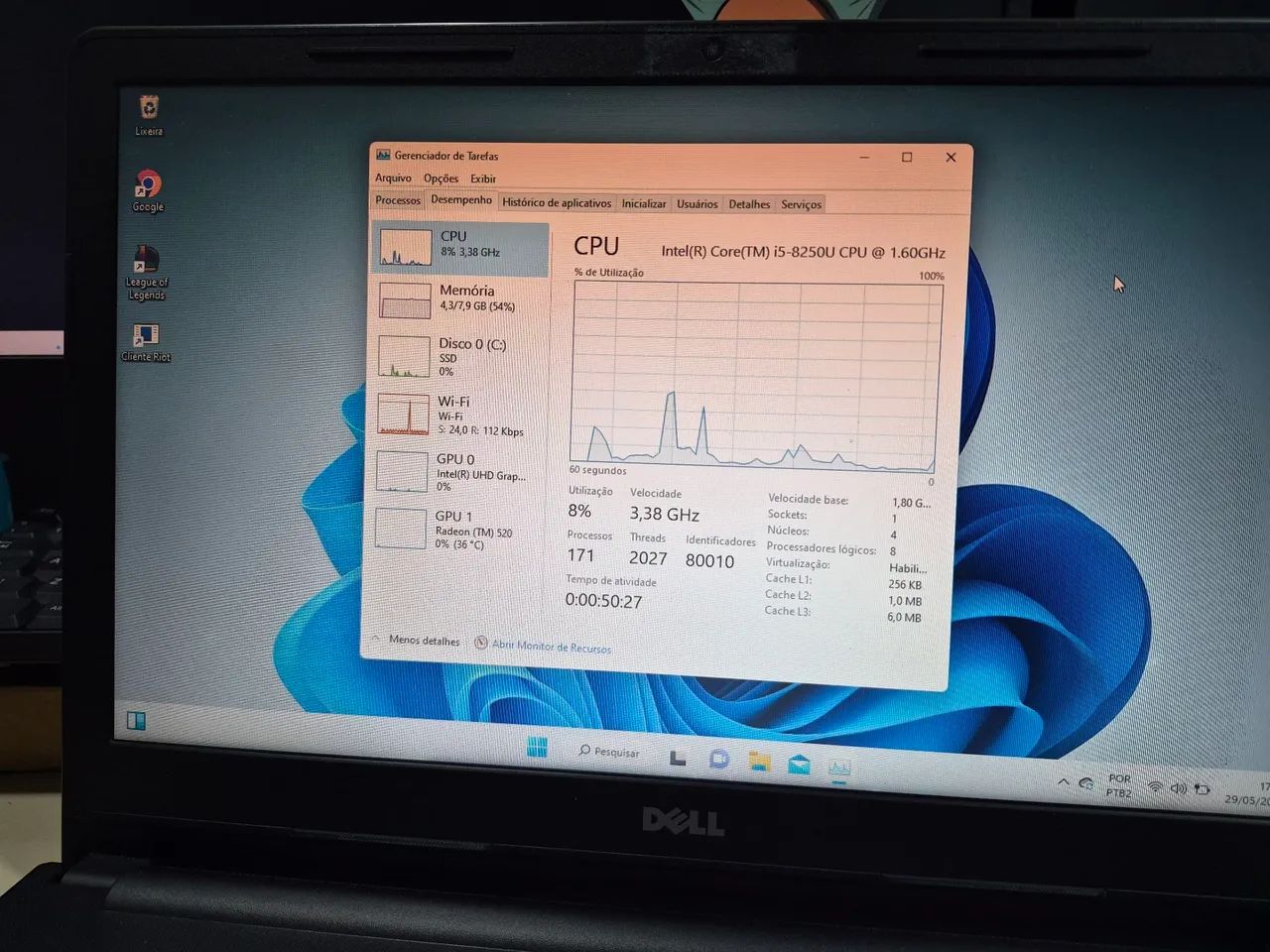Viewport: 1270px width, 952px height.
Task: Toggle Wi-Fi from system tray icon
Action: 1155,787
